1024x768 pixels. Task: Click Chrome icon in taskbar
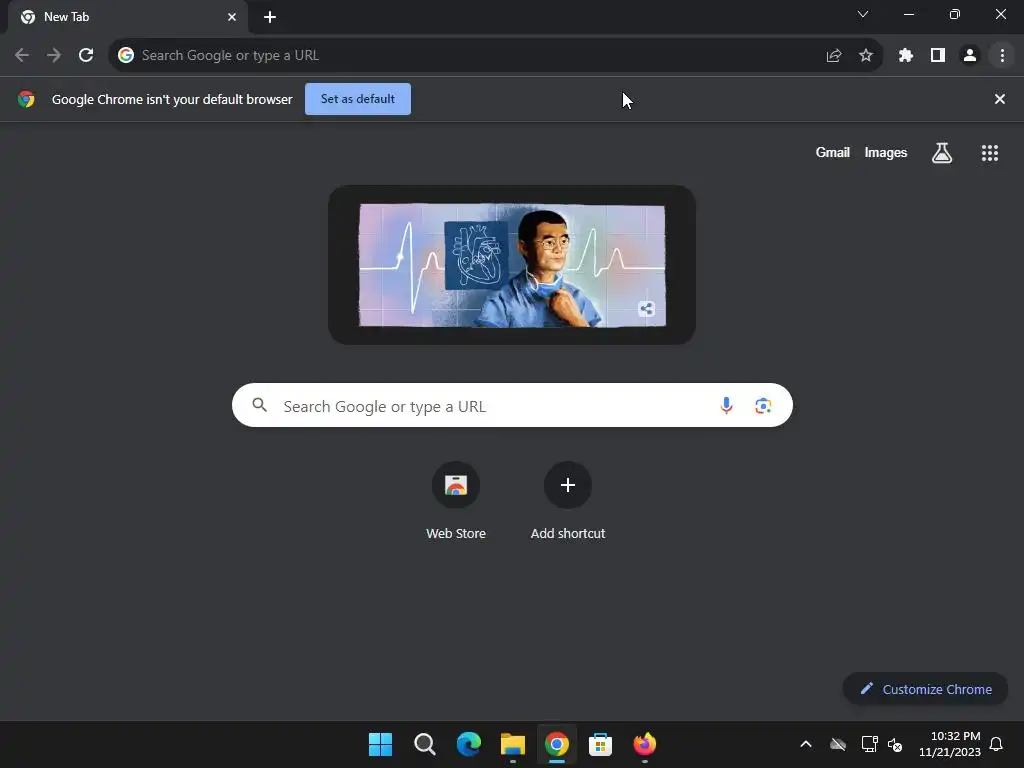tap(557, 744)
